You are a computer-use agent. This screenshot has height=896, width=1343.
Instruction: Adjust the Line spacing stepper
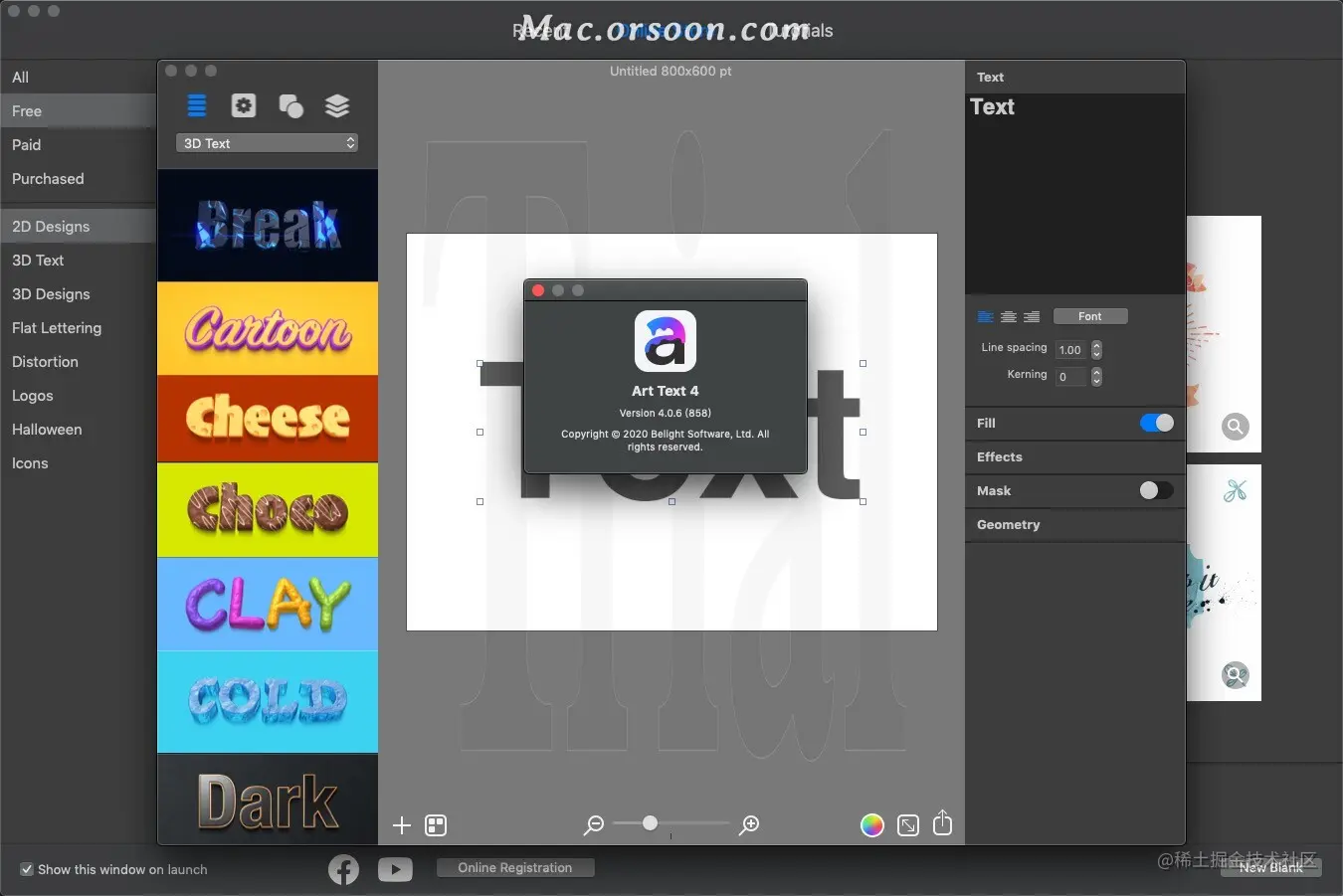coord(1096,350)
